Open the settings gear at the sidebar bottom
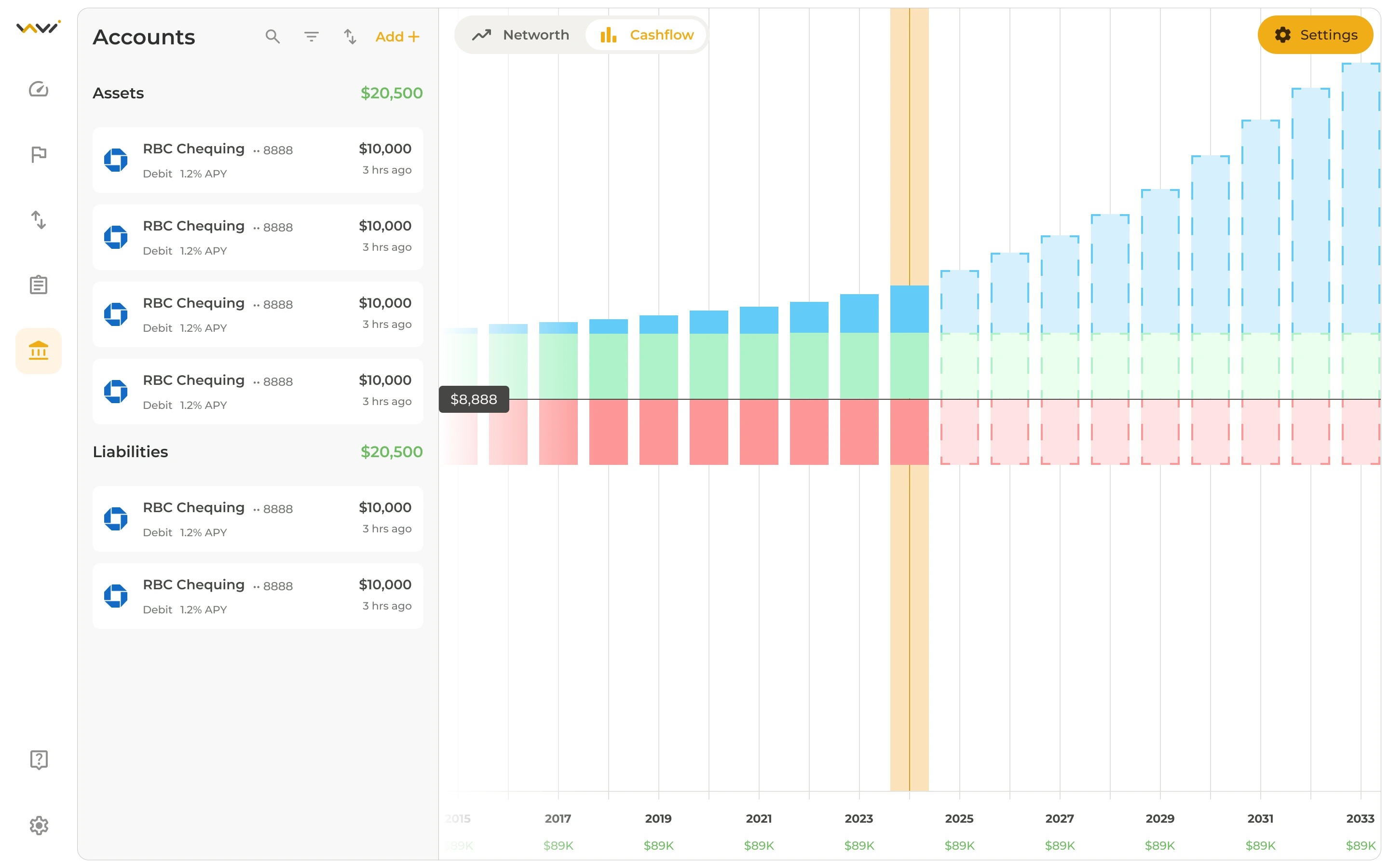This screenshot has height=868, width=1389. (x=38, y=825)
